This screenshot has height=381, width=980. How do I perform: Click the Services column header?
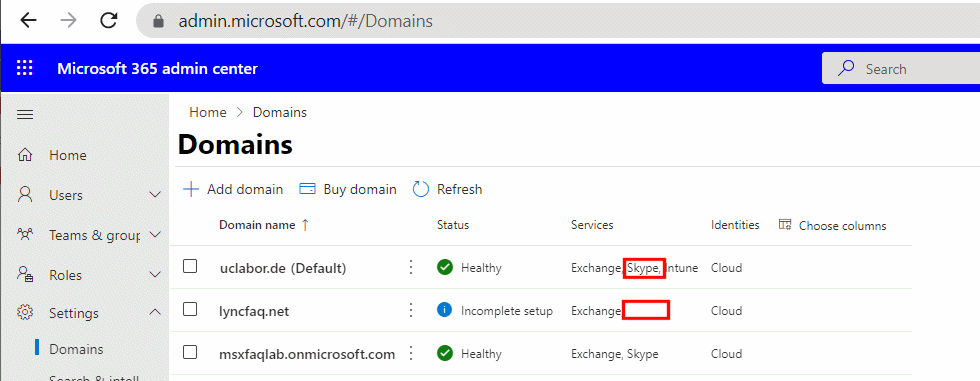pyautogui.click(x=592, y=225)
